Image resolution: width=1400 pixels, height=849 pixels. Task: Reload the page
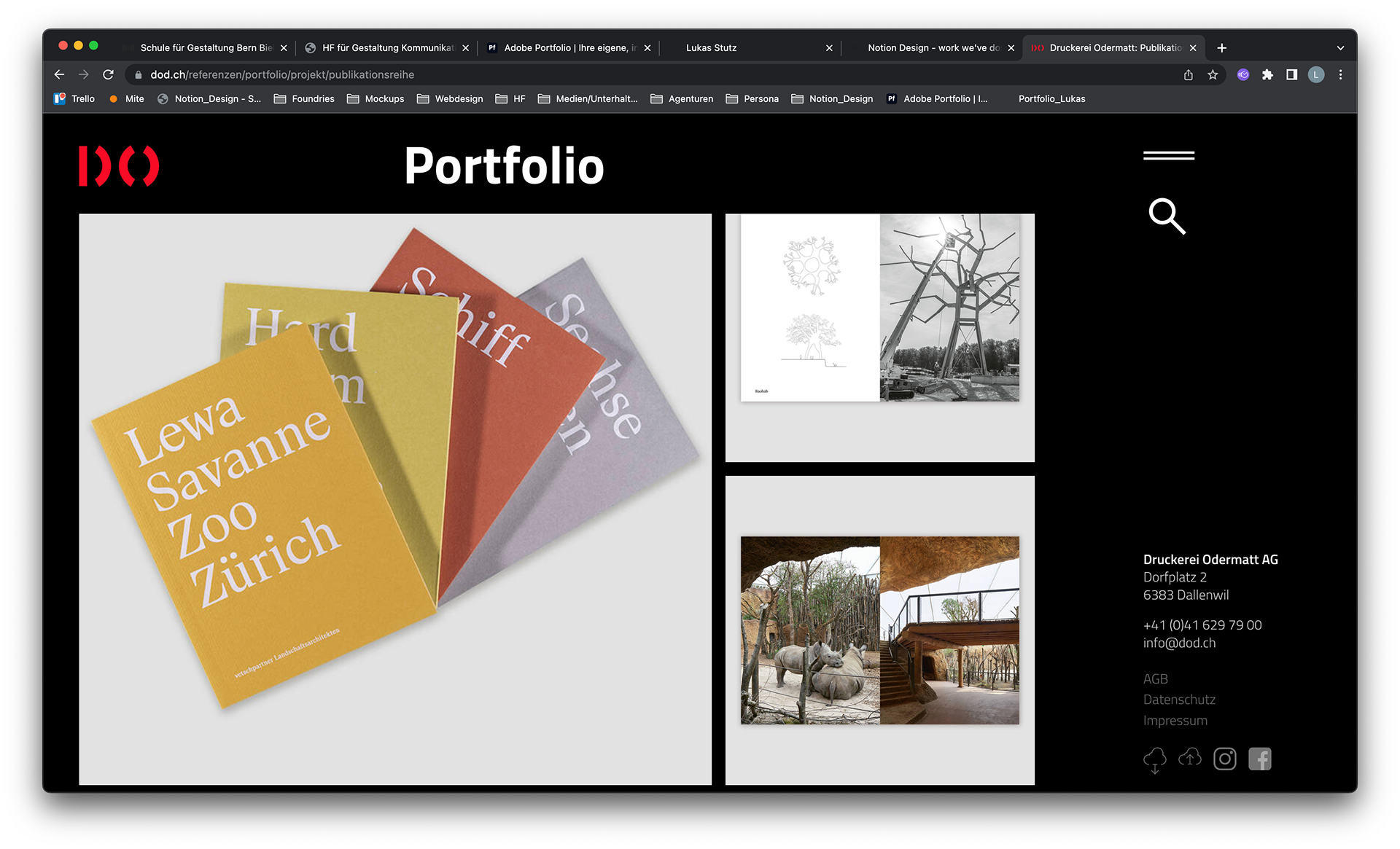point(108,74)
